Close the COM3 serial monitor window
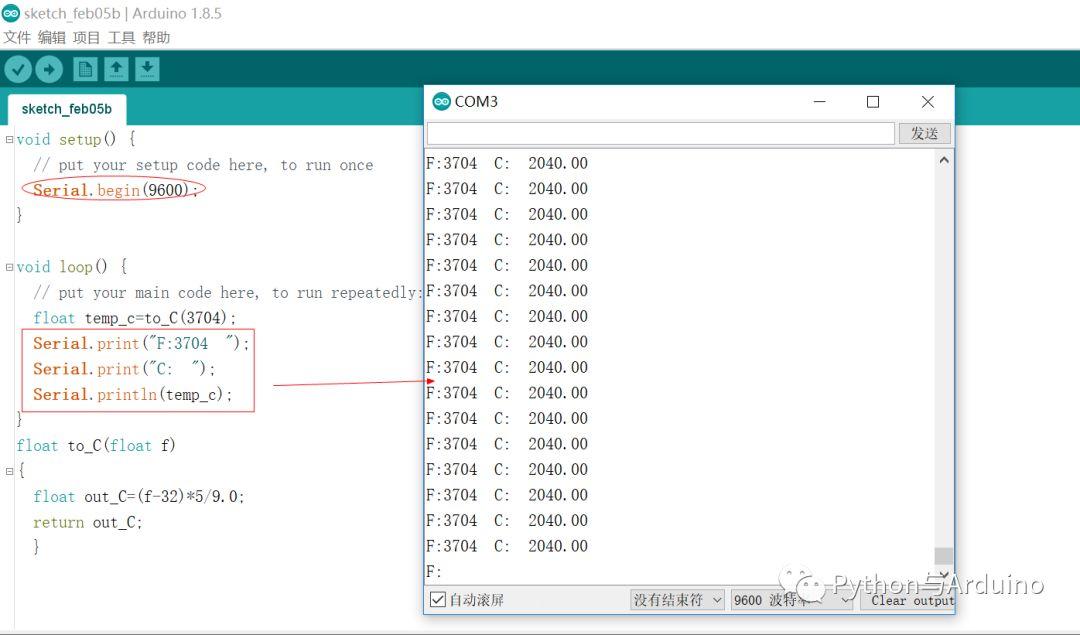Image resolution: width=1080 pixels, height=635 pixels. click(928, 101)
